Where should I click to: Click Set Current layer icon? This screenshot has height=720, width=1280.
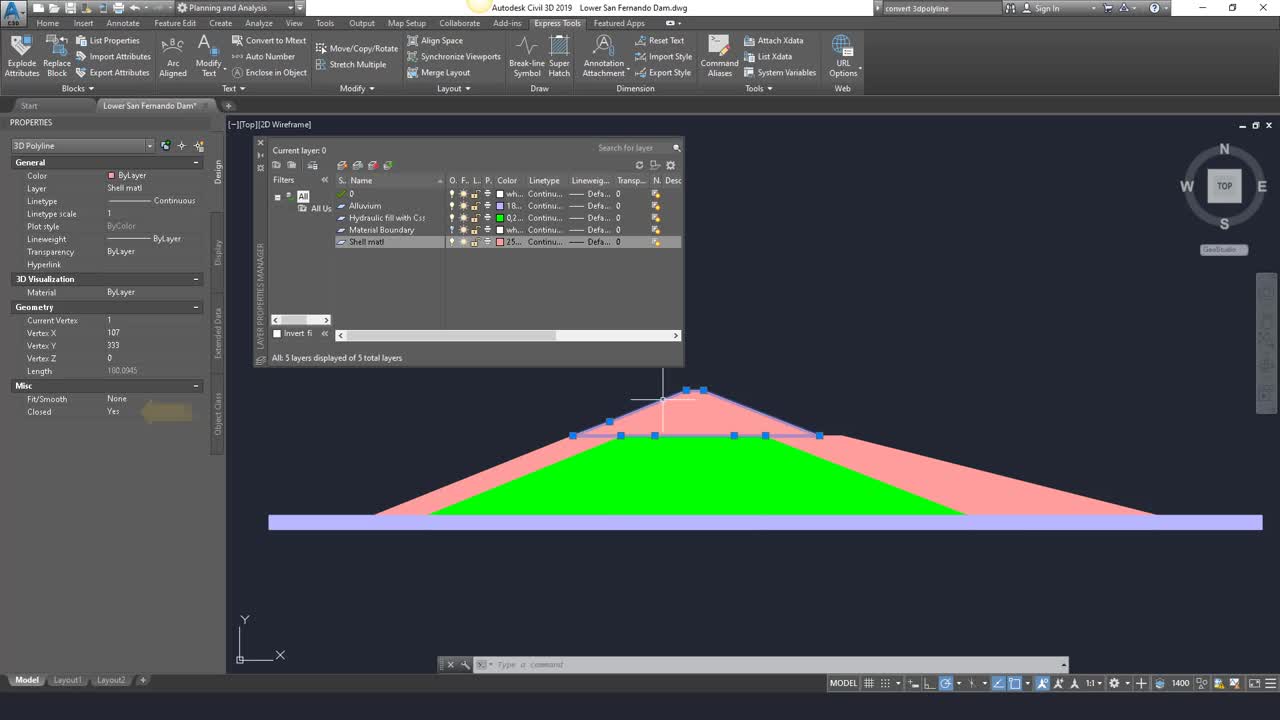388,165
